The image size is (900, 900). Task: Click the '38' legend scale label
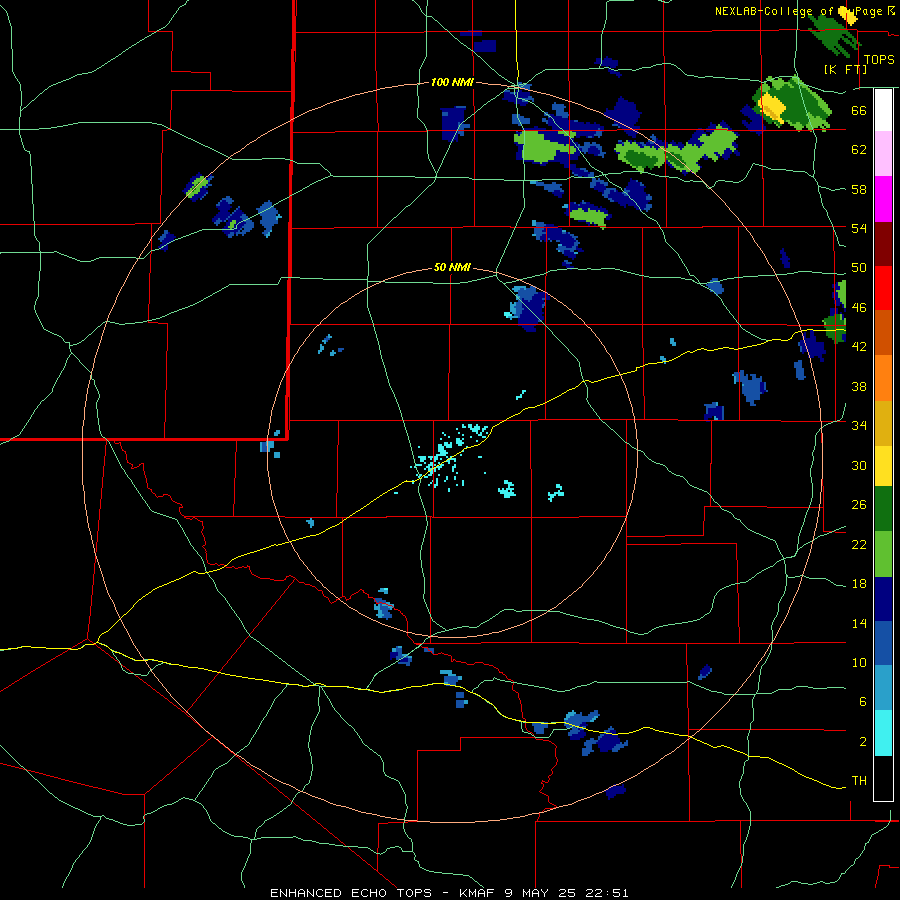click(x=859, y=386)
